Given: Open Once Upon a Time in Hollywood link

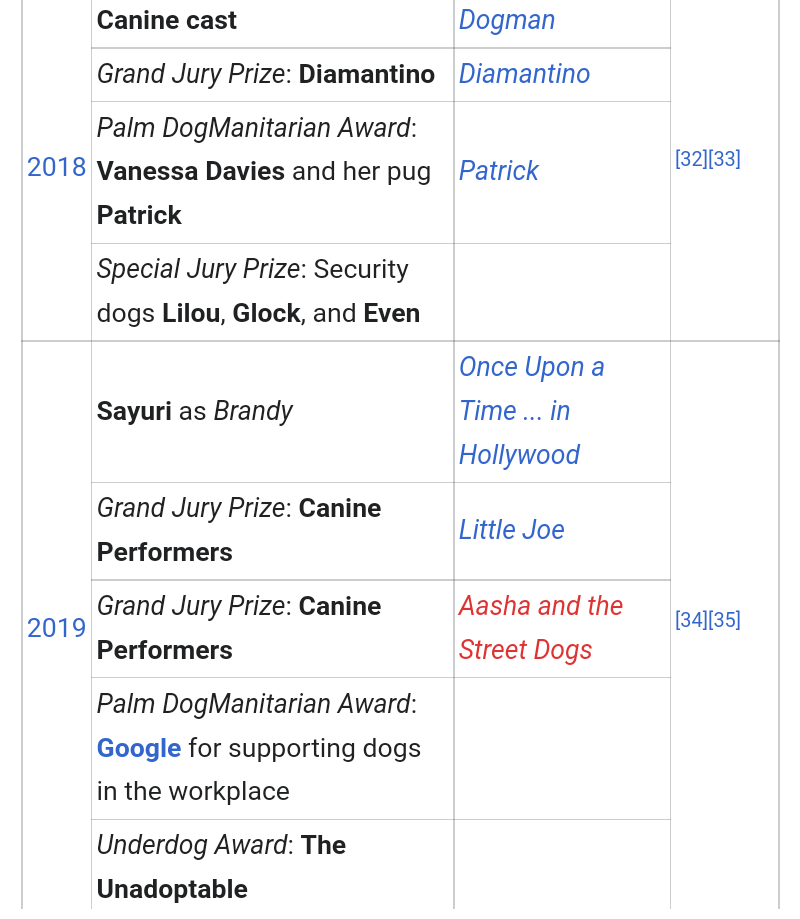Looking at the screenshot, I should (x=531, y=411).
